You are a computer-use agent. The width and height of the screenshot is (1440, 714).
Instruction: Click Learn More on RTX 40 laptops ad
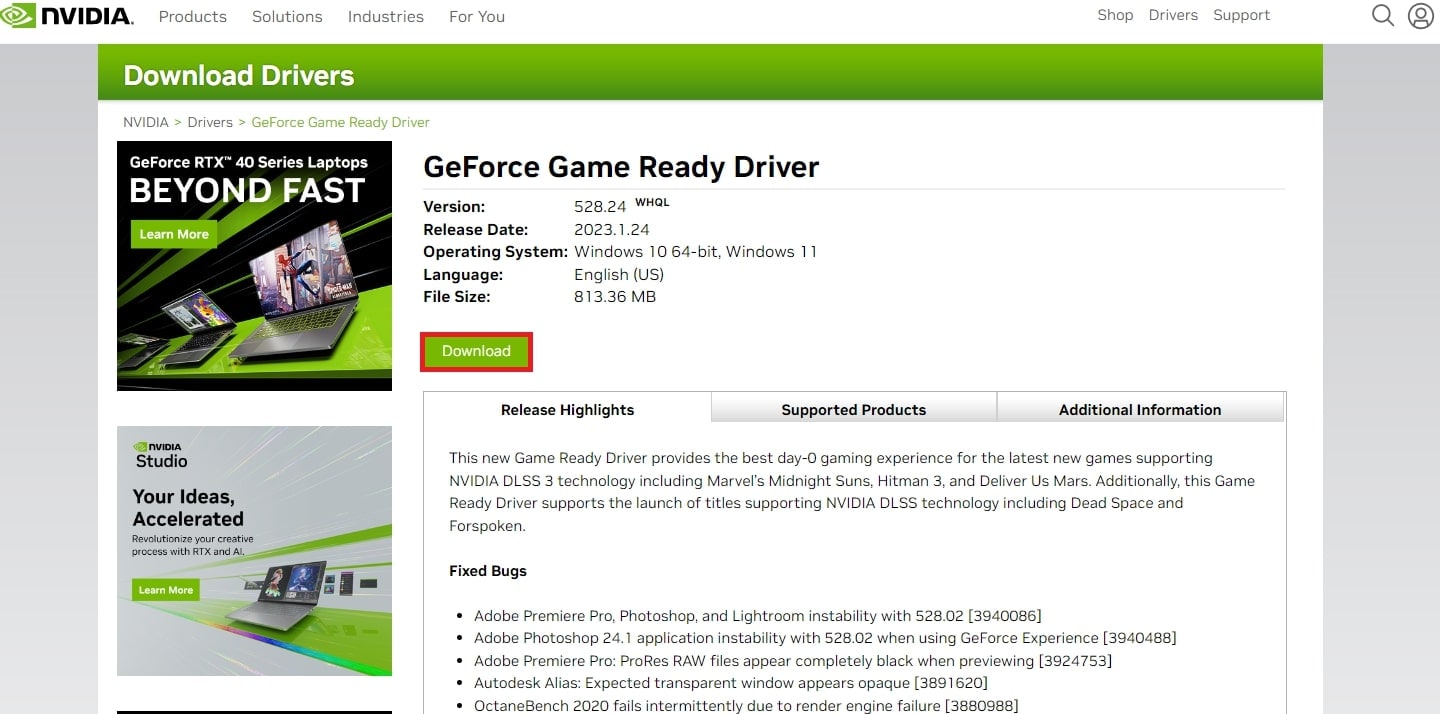174,234
